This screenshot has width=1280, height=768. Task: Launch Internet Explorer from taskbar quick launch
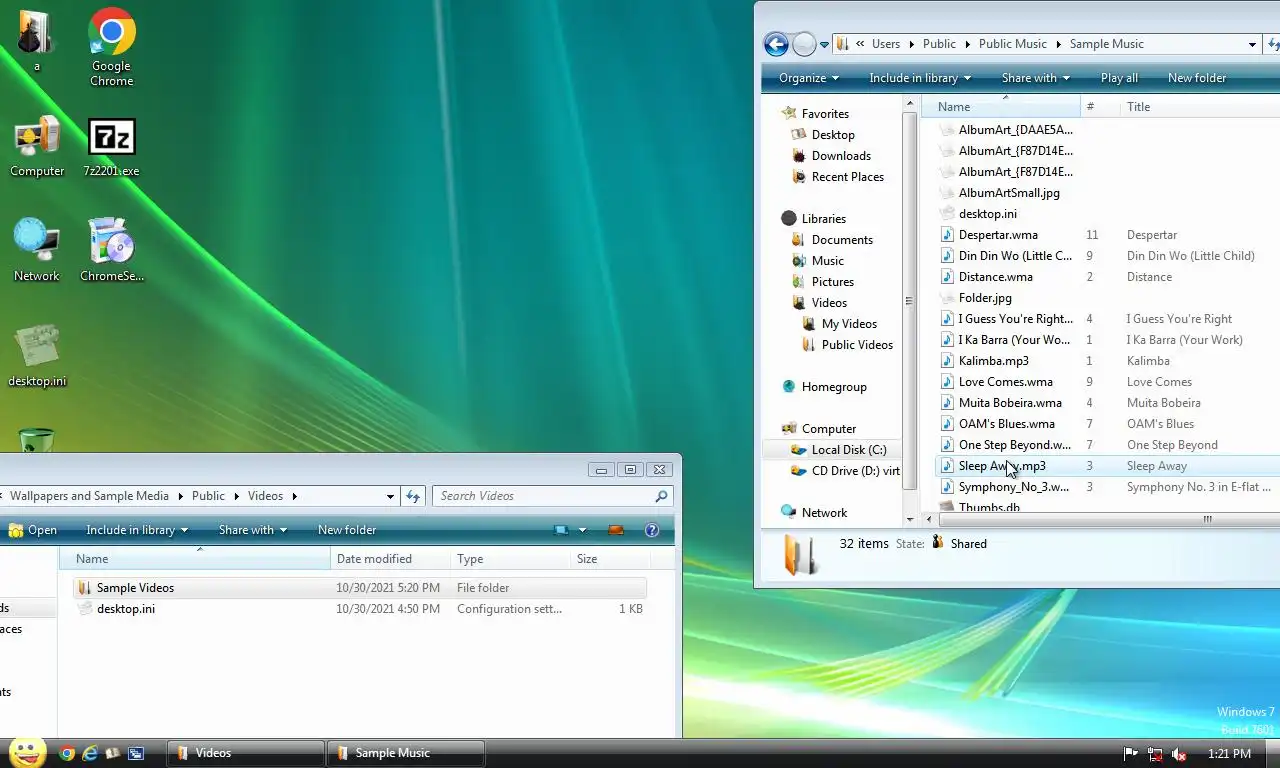(90, 753)
